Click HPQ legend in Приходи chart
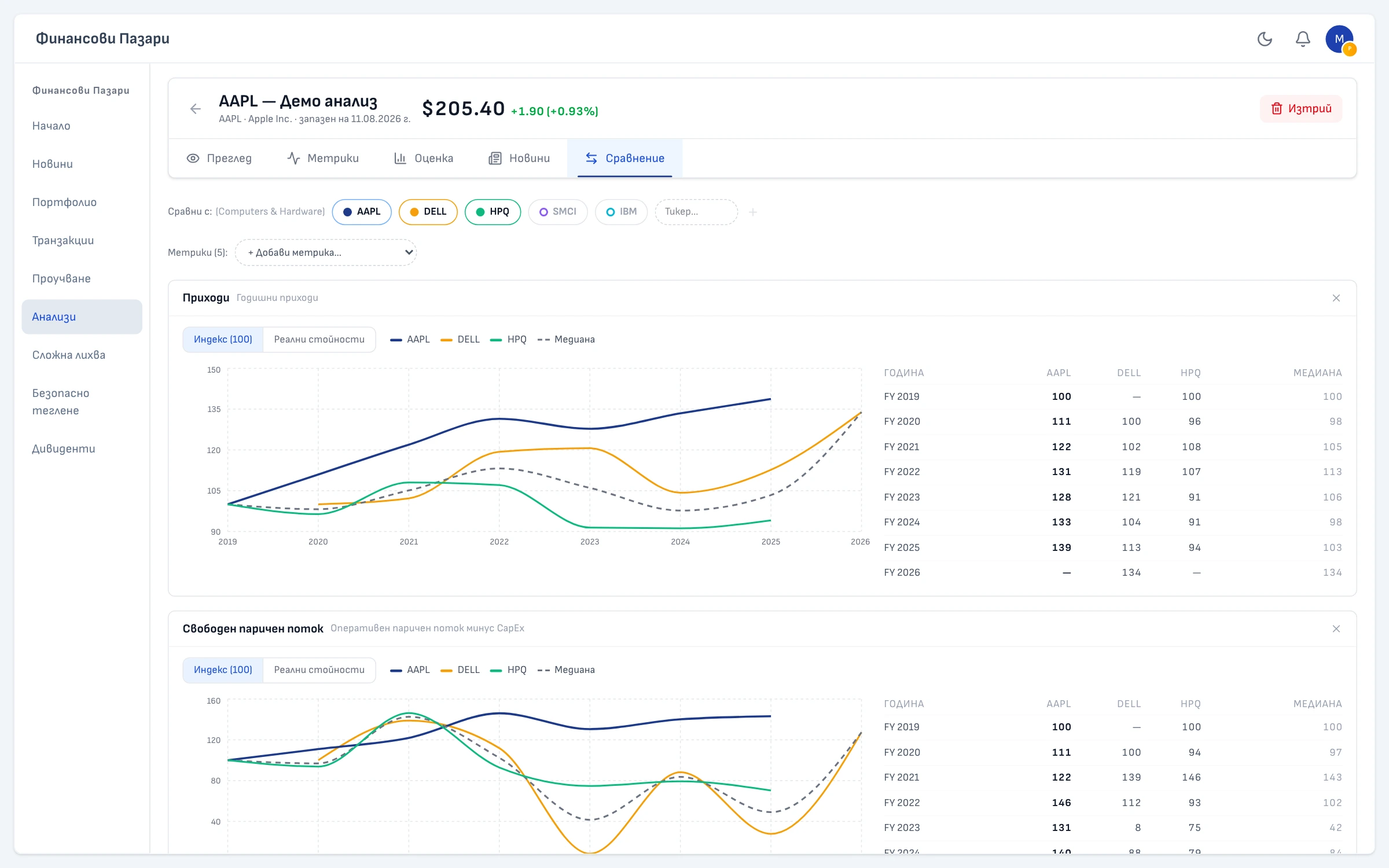1389x868 pixels. pyautogui.click(x=508, y=340)
